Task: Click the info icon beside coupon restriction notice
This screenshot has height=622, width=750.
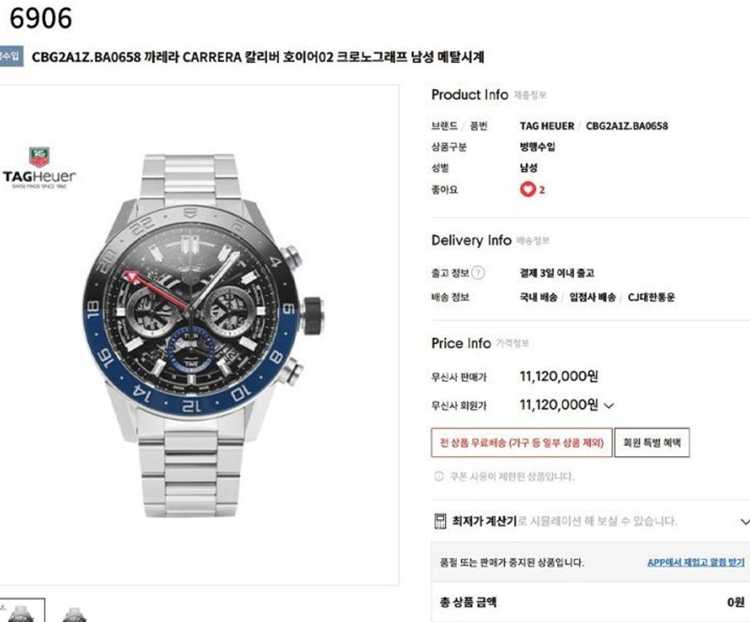Action: click(439, 476)
